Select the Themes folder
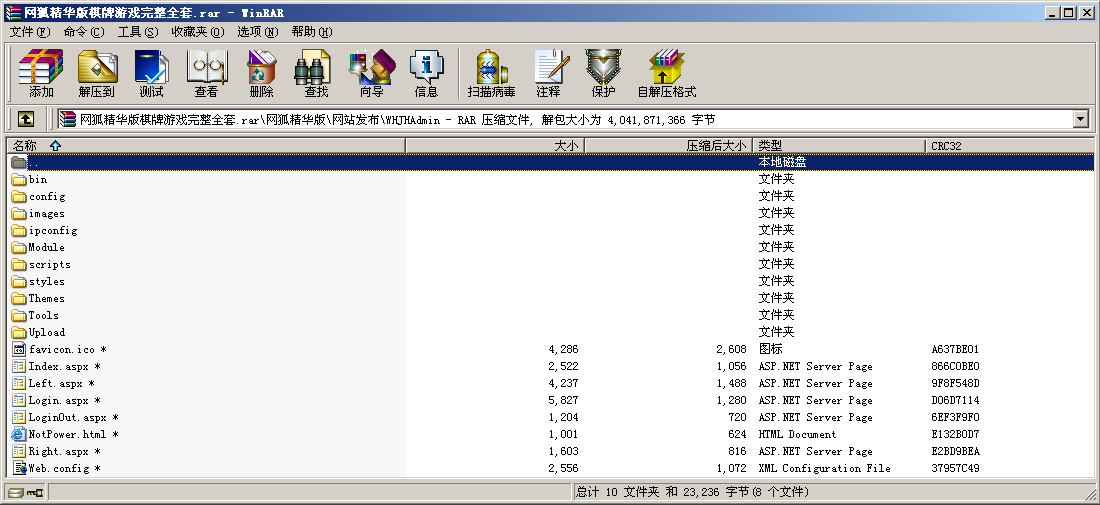Screen dimensions: 1100x505 click(46, 299)
